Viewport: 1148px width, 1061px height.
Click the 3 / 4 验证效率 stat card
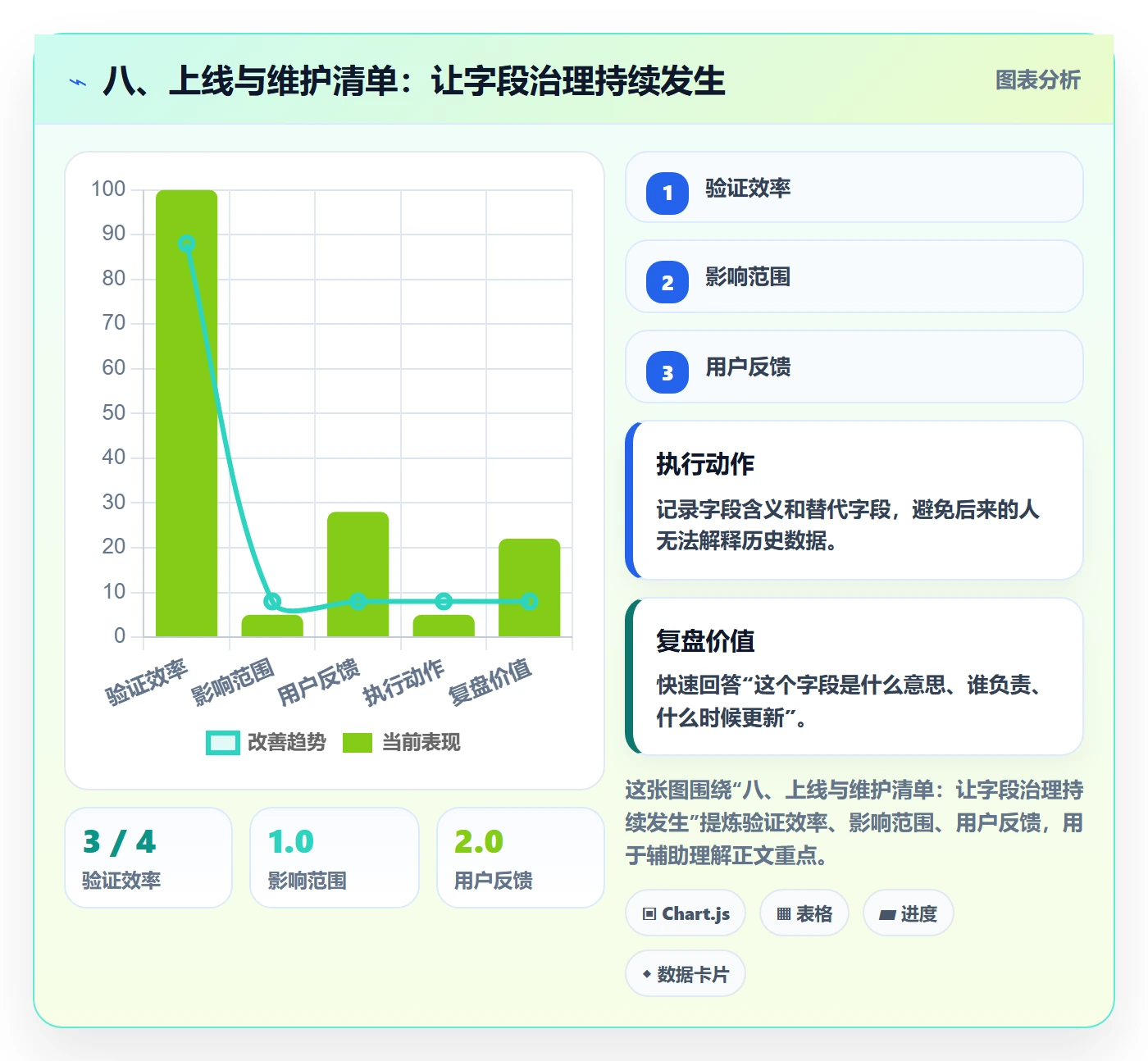[148, 858]
